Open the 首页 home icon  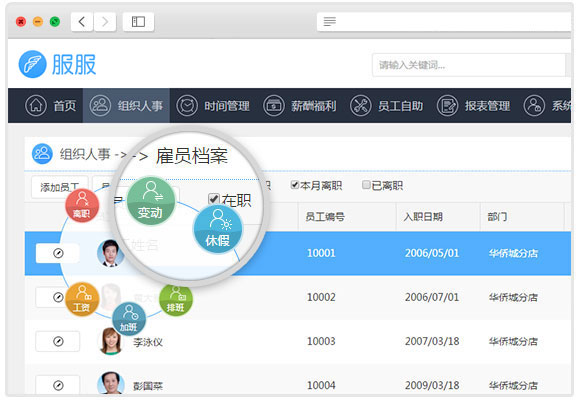point(36,105)
